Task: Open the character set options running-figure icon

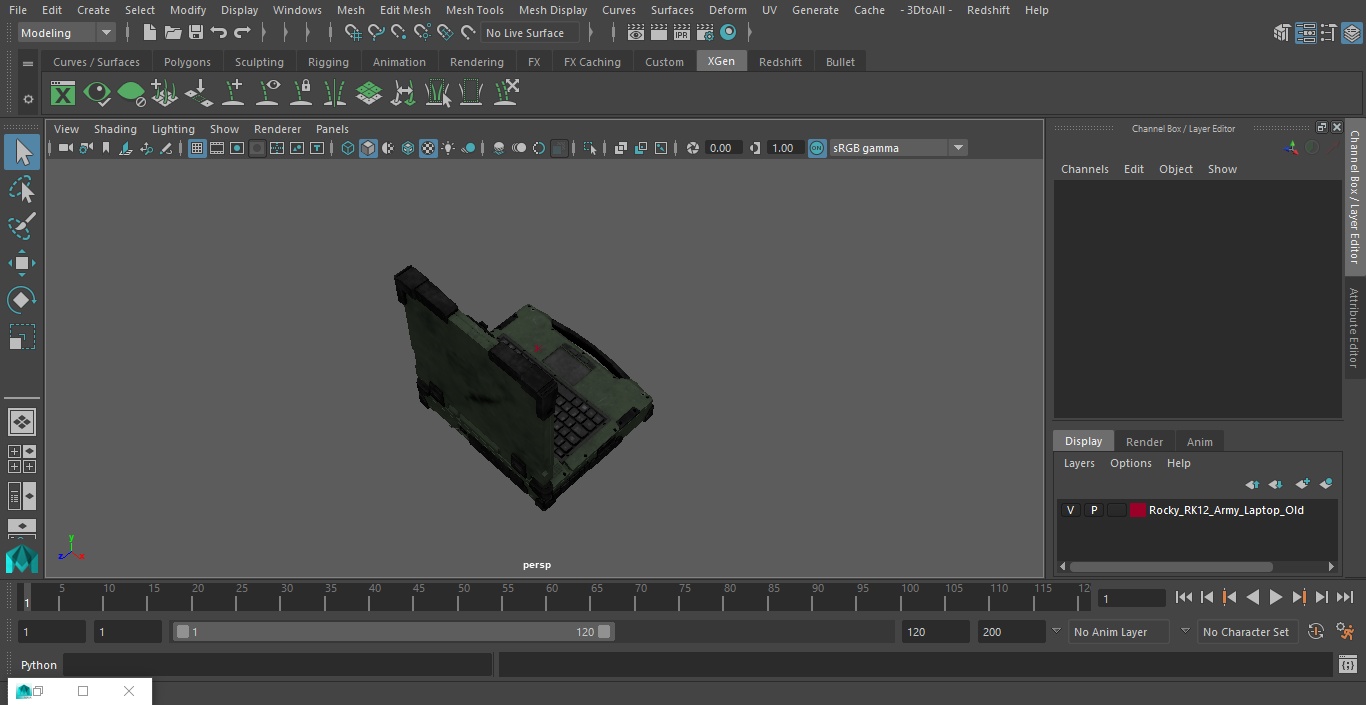Action: pyautogui.click(x=1345, y=632)
